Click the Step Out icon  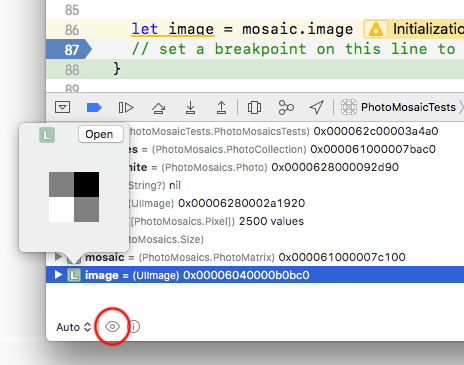click(x=222, y=107)
